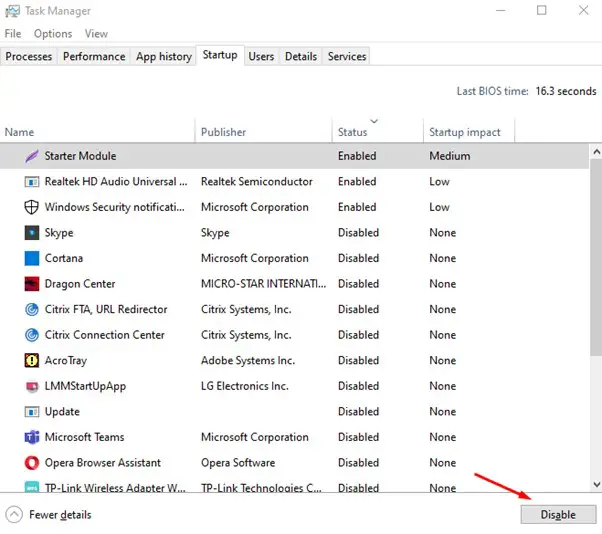The image size is (602, 534).
Task: Click the Update row icon
Action: point(32,412)
